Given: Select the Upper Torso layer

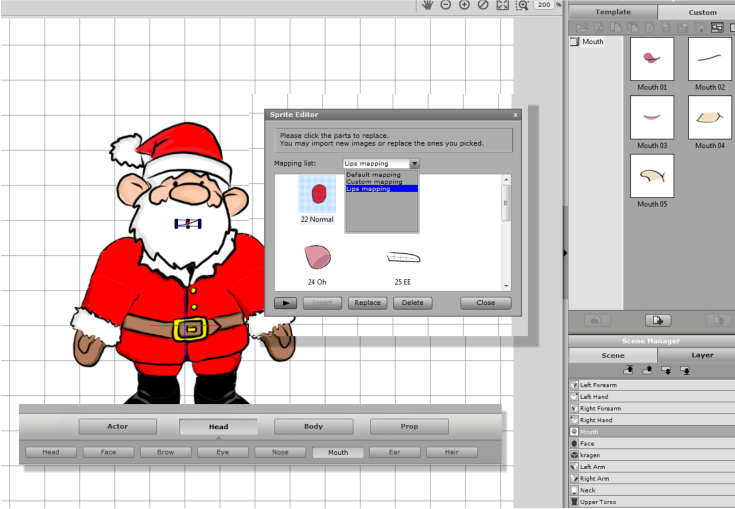Looking at the screenshot, I should (598, 502).
